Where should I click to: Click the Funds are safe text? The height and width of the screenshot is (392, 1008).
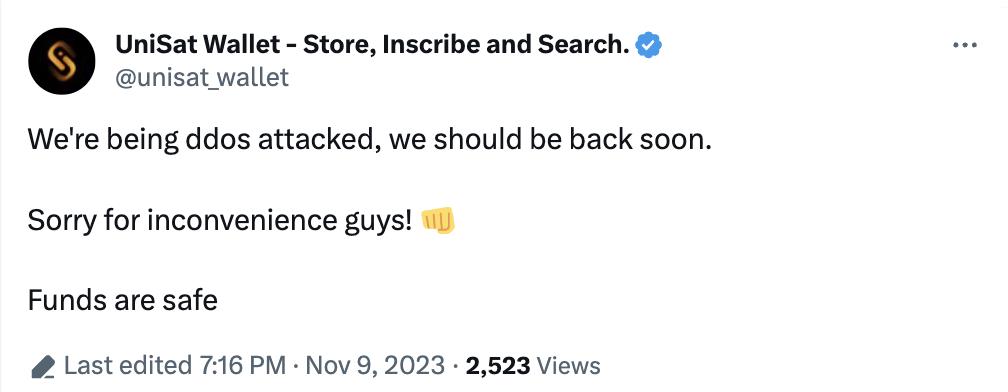[x=123, y=300]
